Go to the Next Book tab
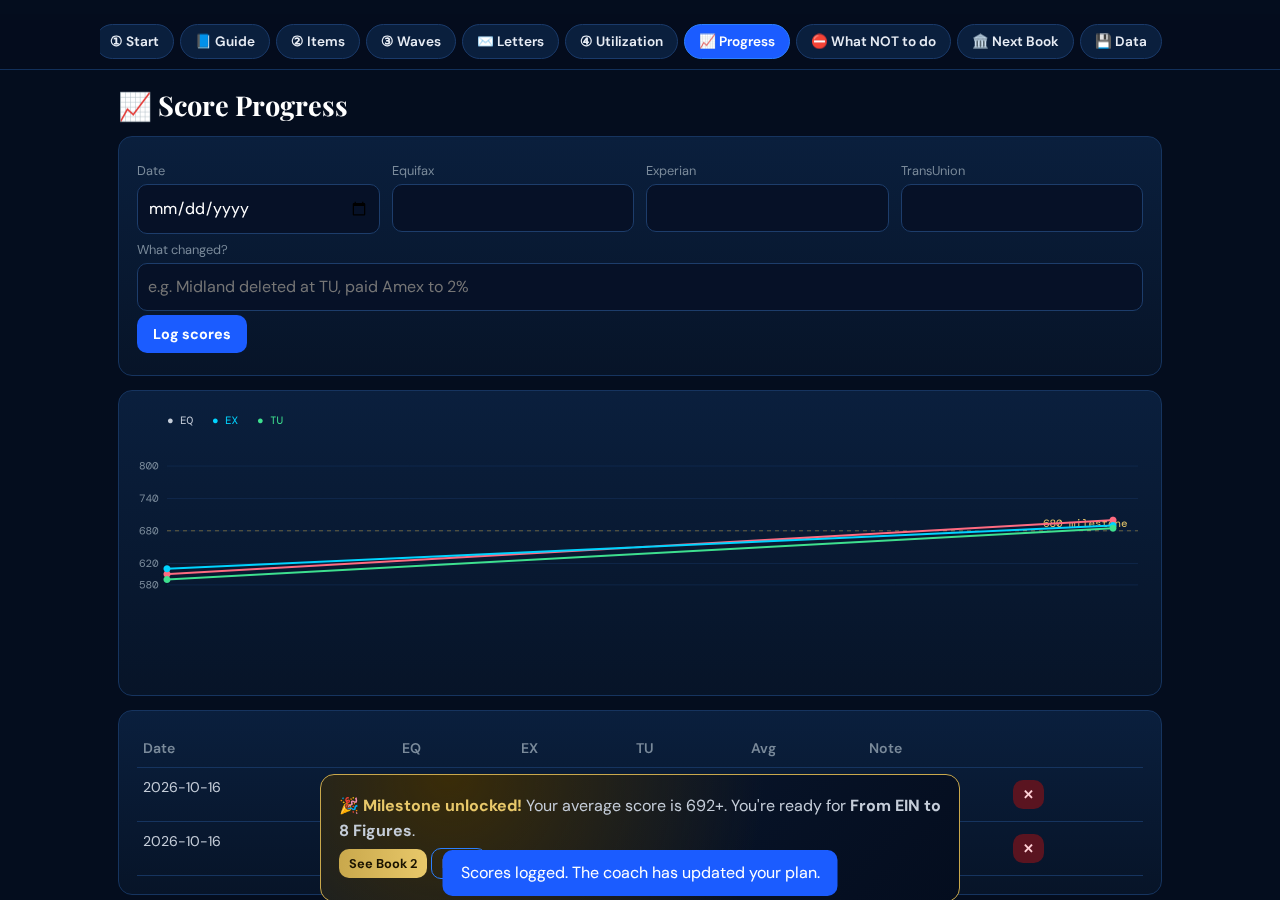 [x=1015, y=42]
